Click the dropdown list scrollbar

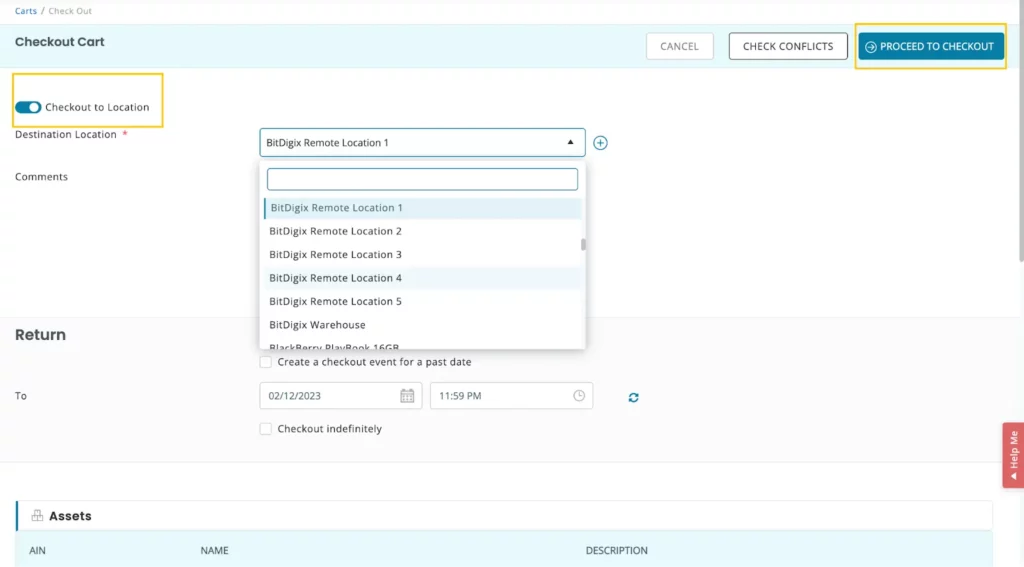582,245
